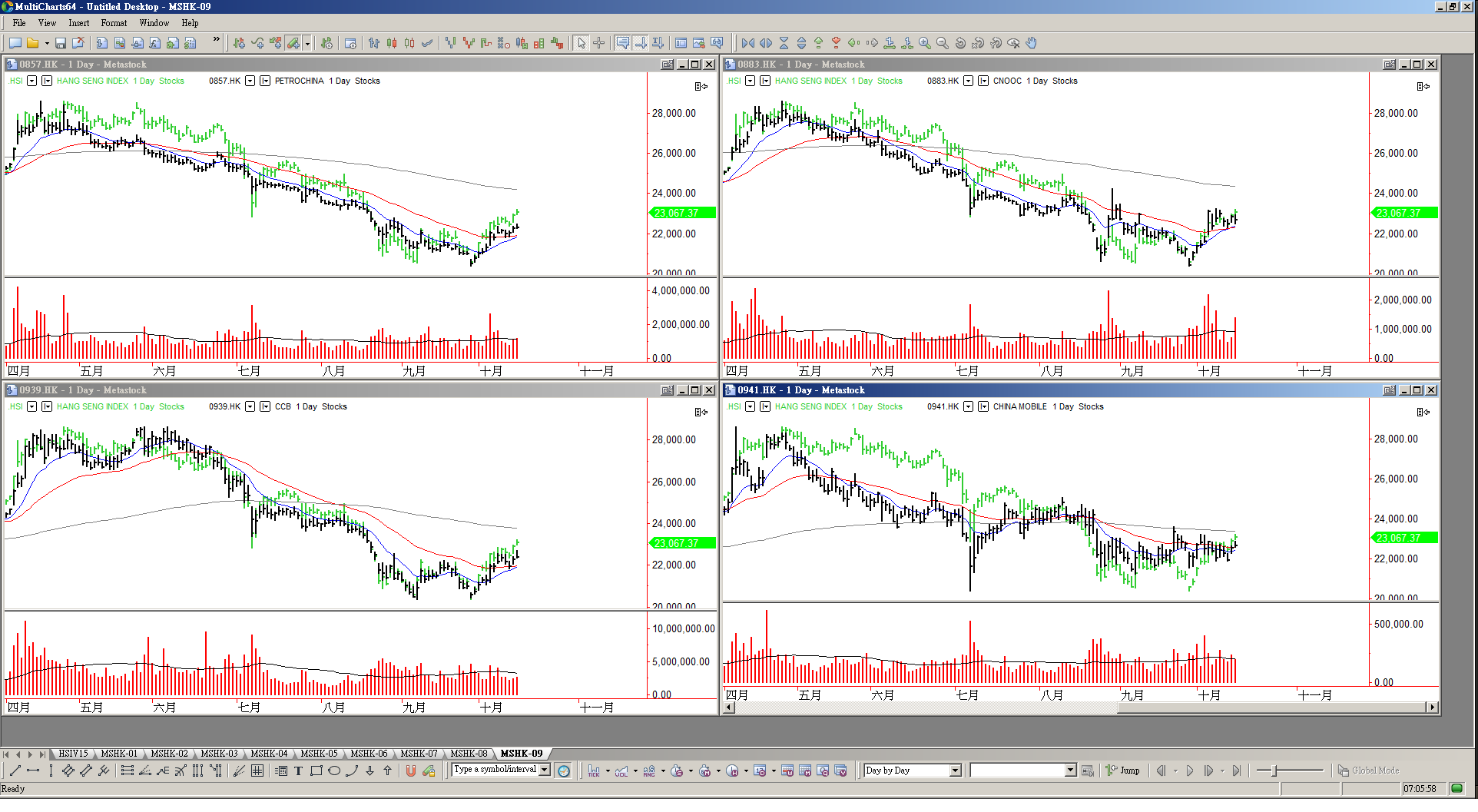Switch chart style to candlestick icon
The image size is (1478, 812).
coord(392,43)
